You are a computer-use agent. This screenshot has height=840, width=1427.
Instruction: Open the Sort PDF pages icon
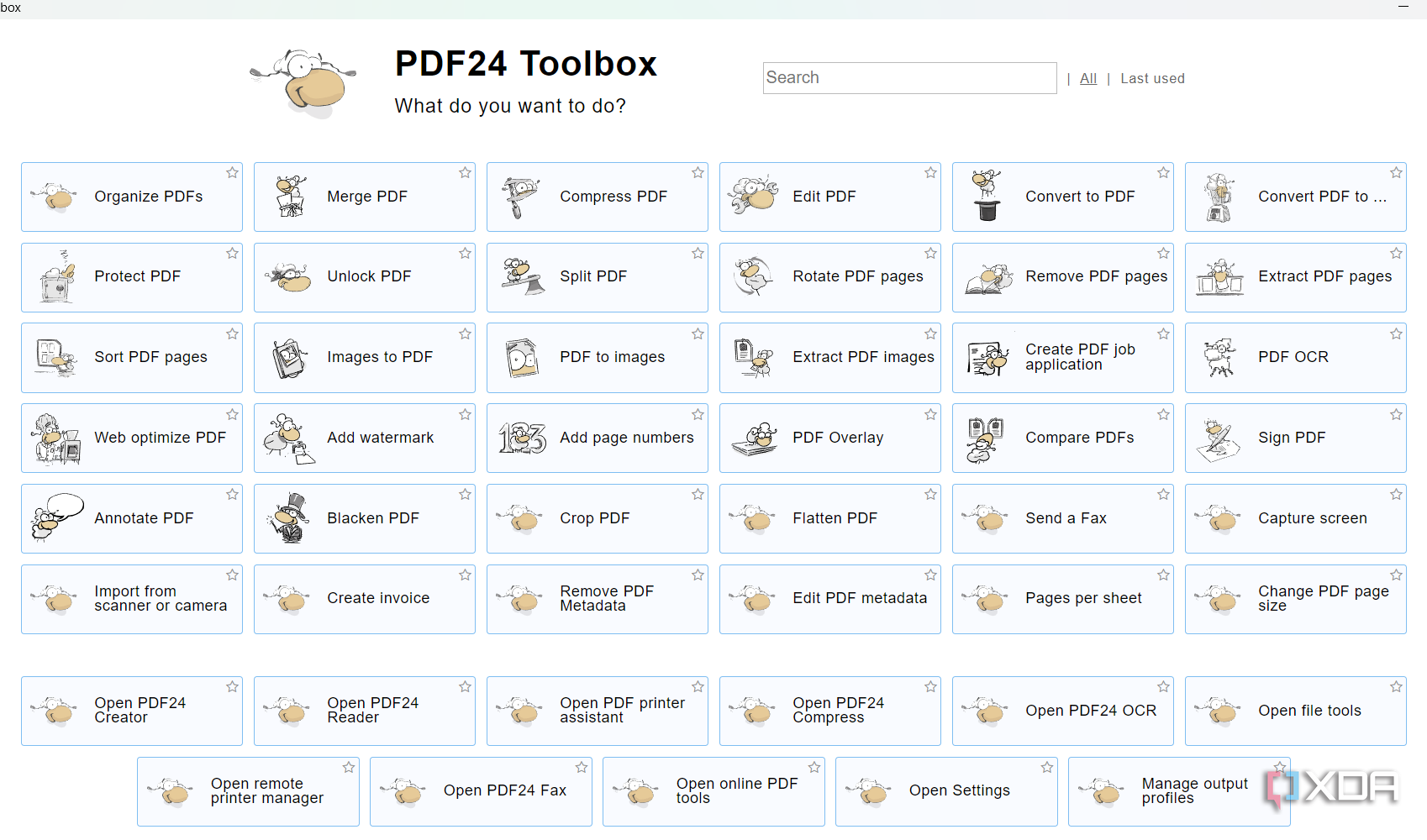tap(55, 358)
